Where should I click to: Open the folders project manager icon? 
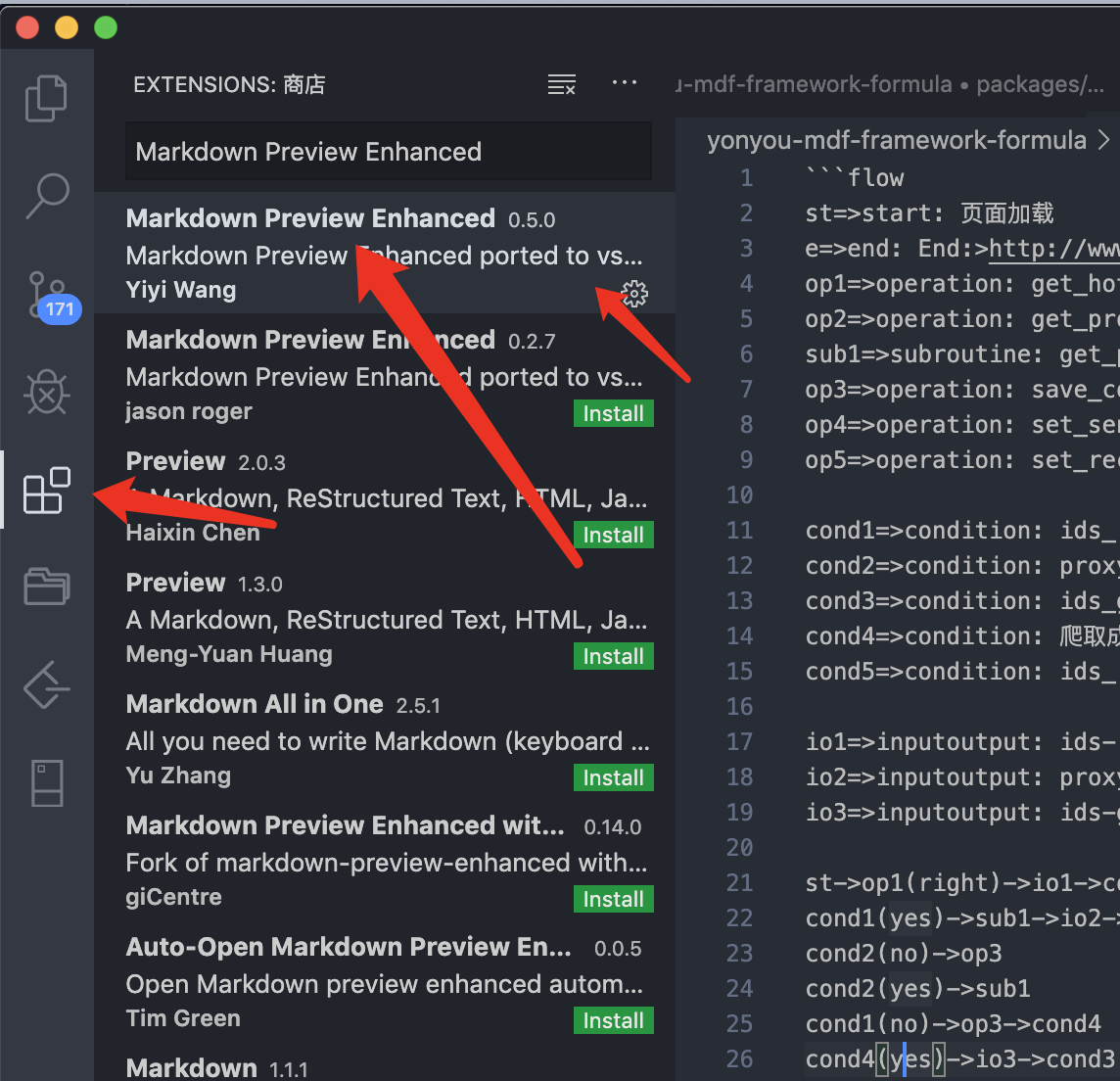click(47, 587)
